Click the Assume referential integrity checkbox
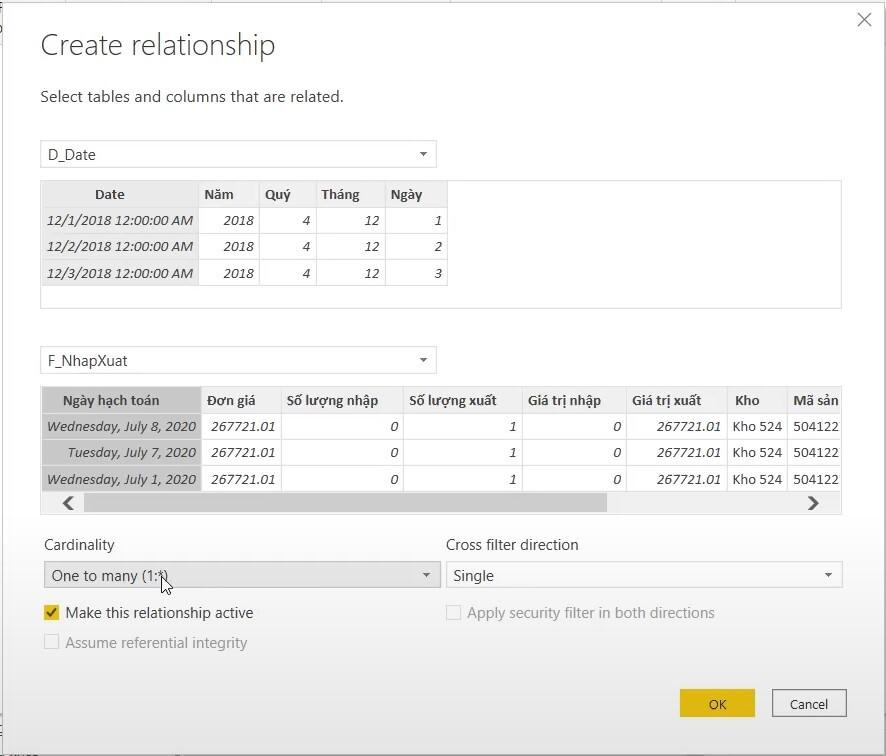Viewport: 886px width, 756px height. tap(51, 642)
